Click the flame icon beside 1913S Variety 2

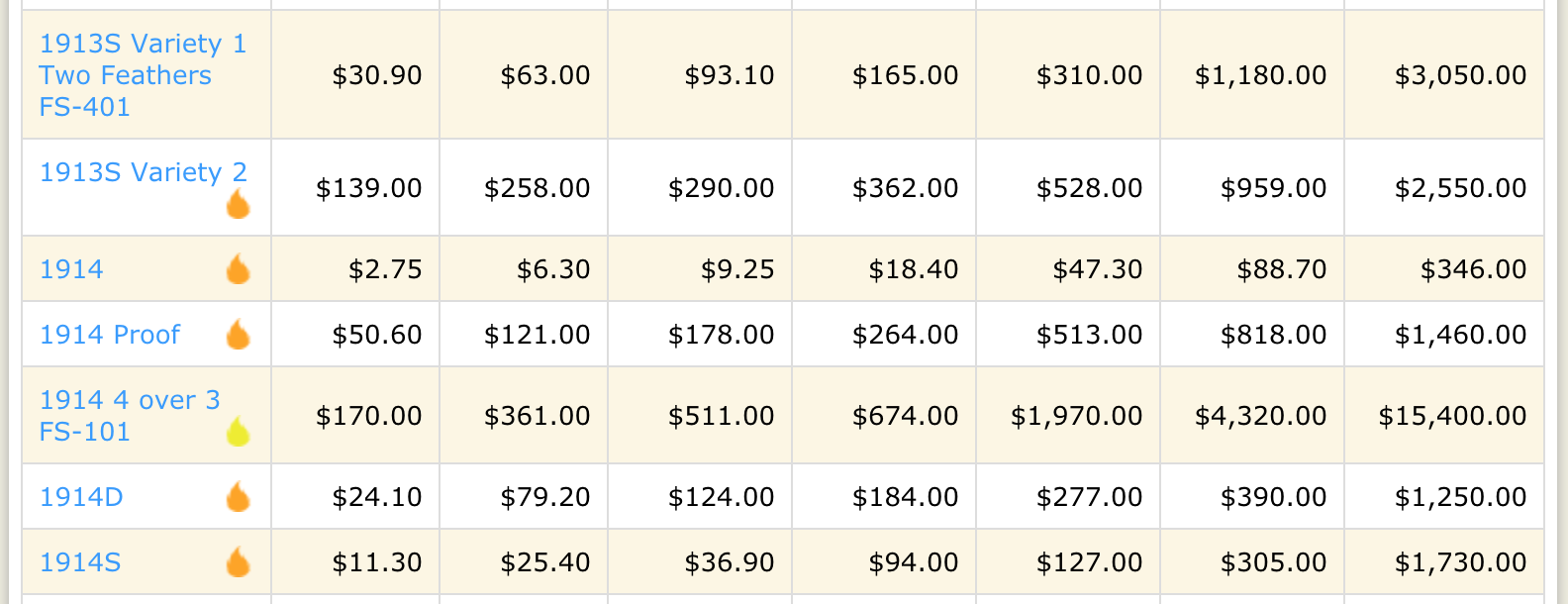click(x=238, y=204)
